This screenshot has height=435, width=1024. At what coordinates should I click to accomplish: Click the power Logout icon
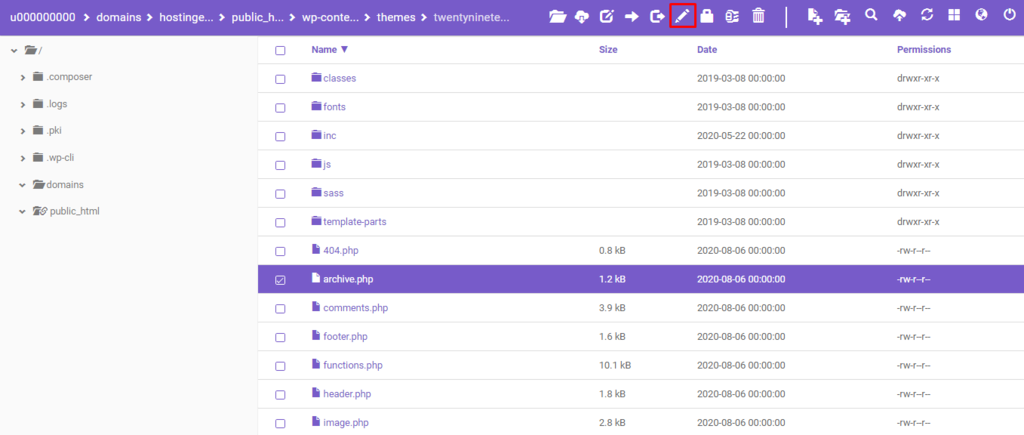point(1009,15)
